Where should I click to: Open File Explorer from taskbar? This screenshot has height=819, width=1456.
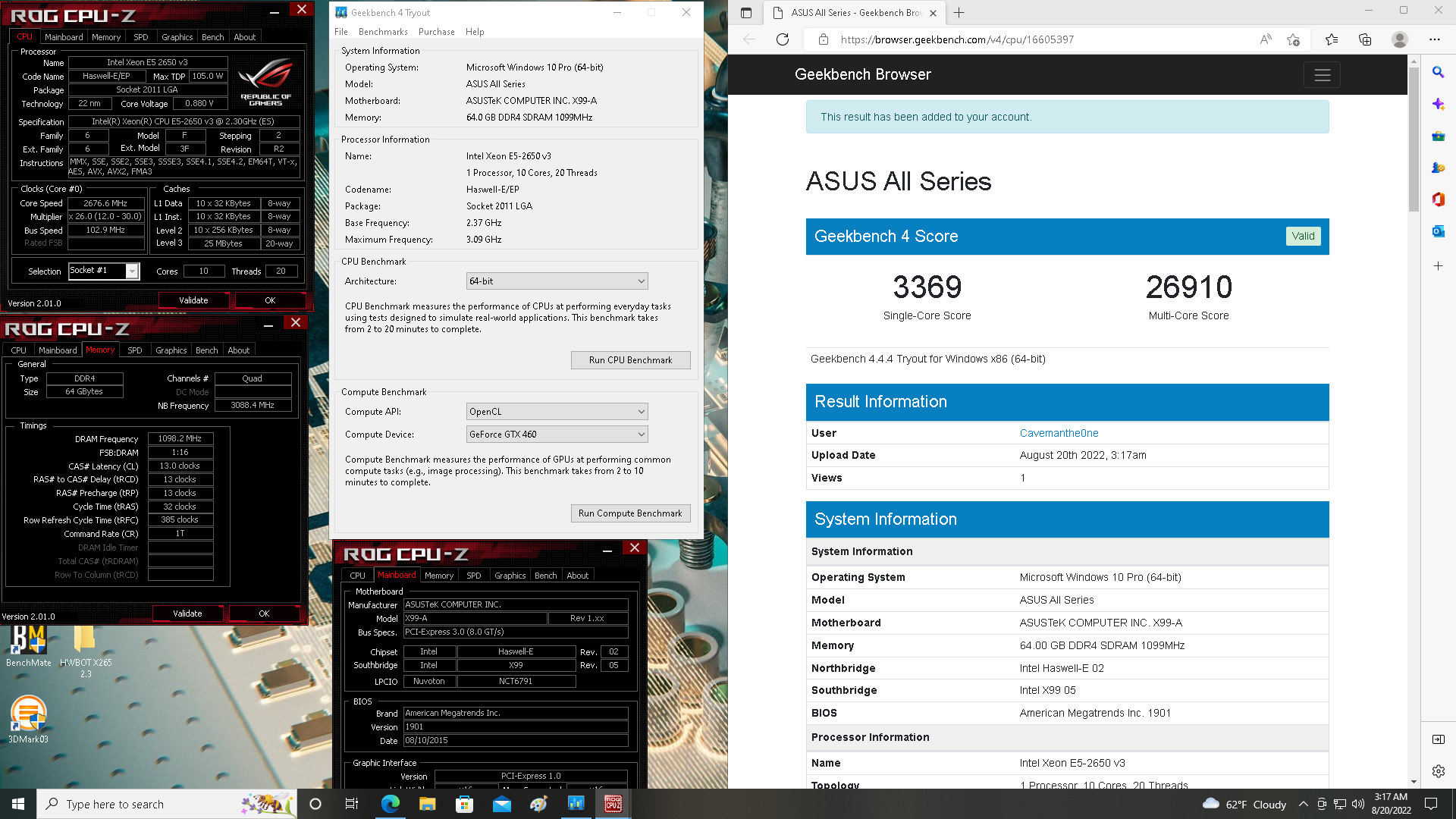[427, 804]
